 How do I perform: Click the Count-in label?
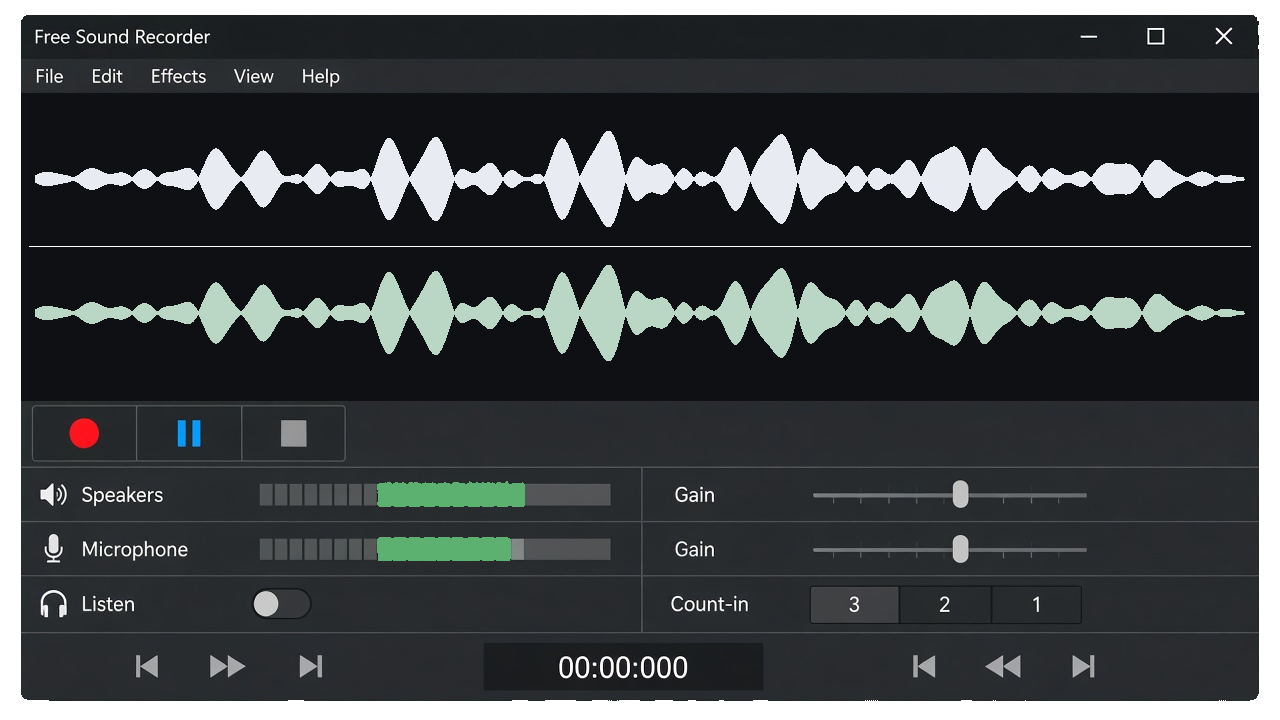[709, 604]
